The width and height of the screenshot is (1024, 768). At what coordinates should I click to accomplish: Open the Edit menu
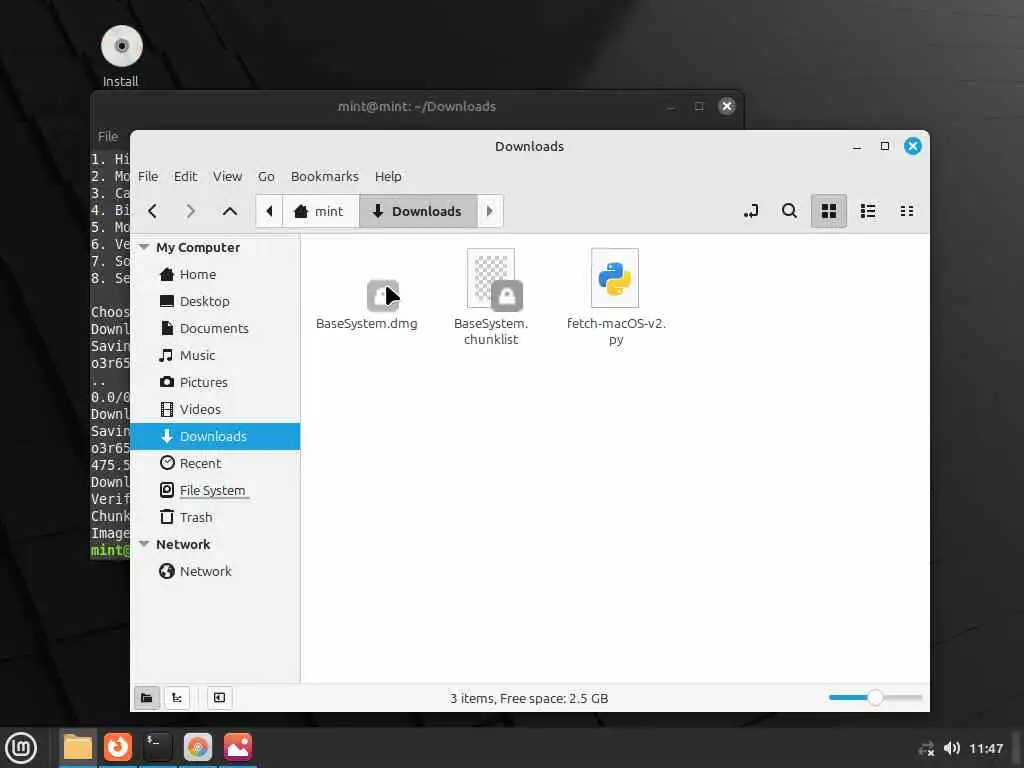point(185,176)
